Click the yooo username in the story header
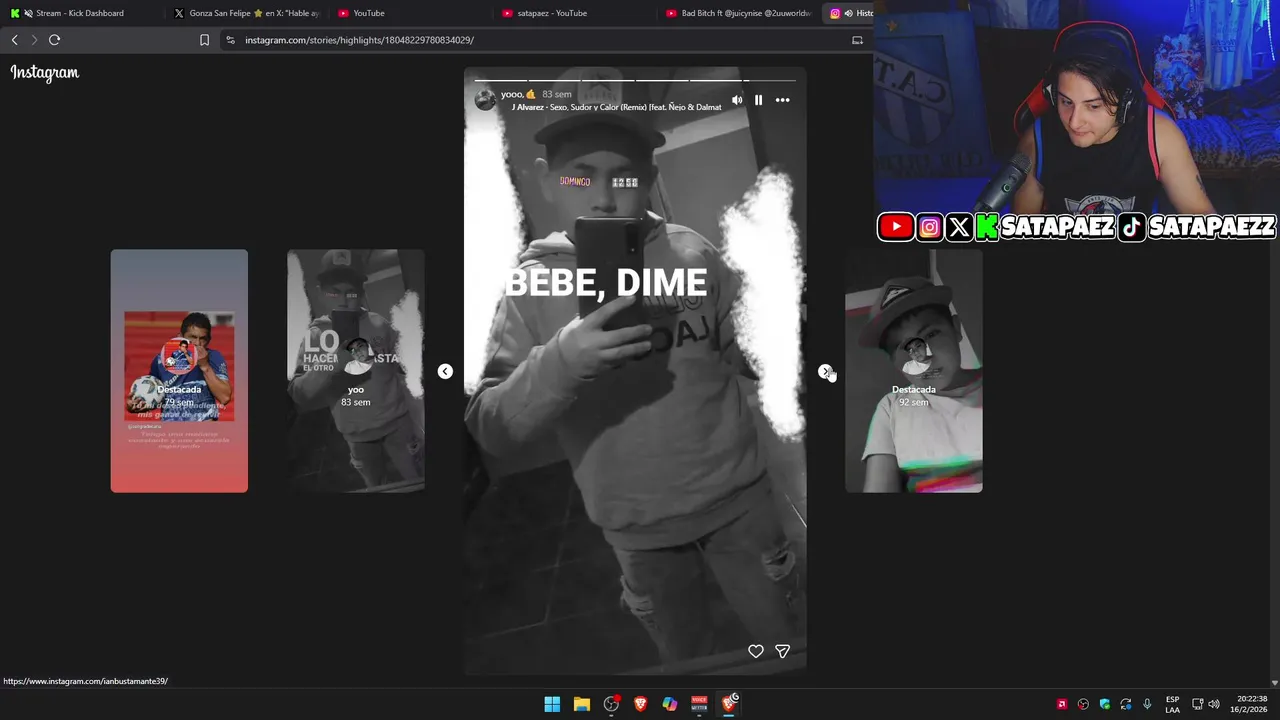The image size is (1280, 720). (518, 94)
